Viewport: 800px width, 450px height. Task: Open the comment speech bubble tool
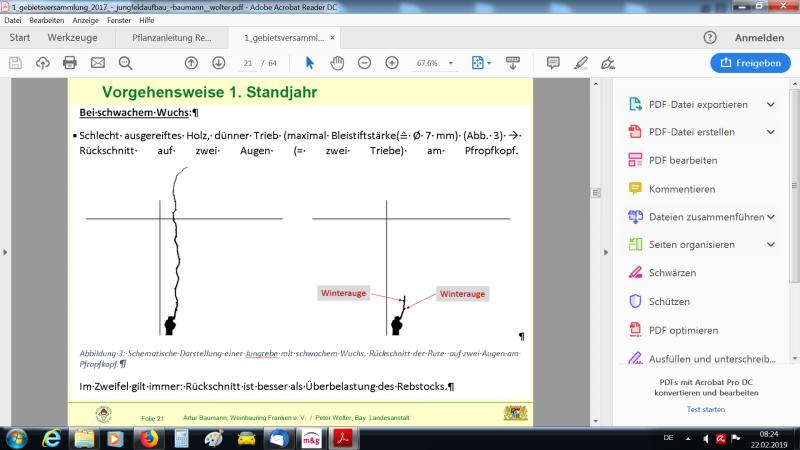[x=553, y=62]
